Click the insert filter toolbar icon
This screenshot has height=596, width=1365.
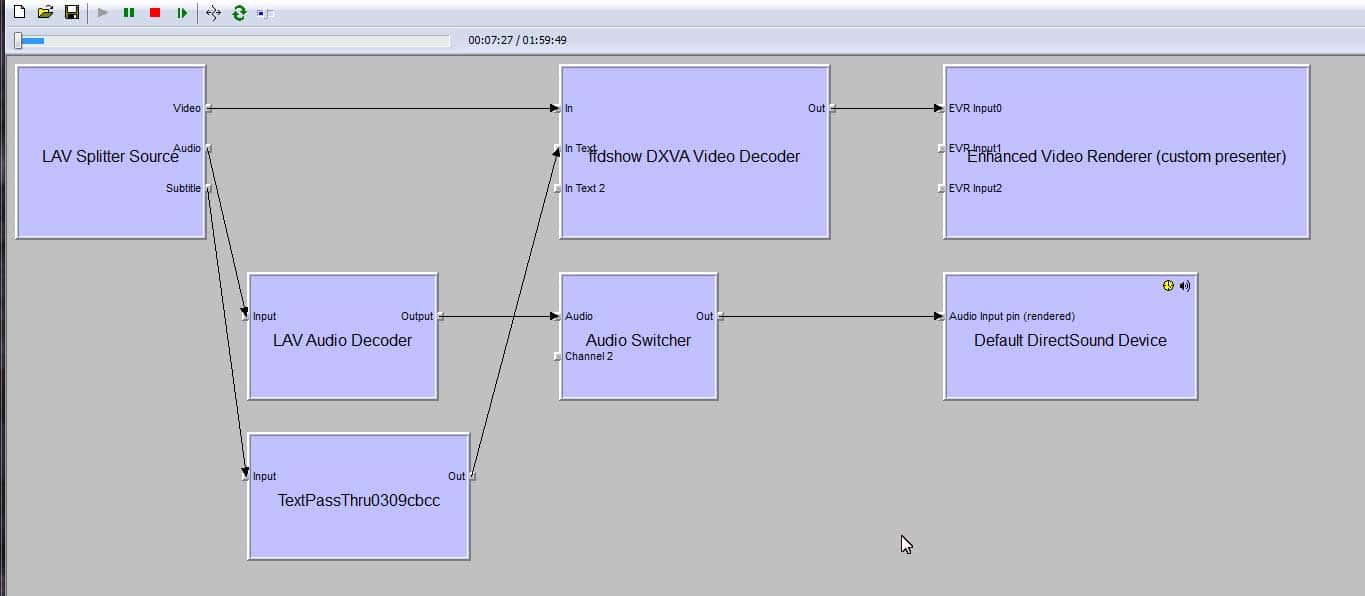(265, 13)
